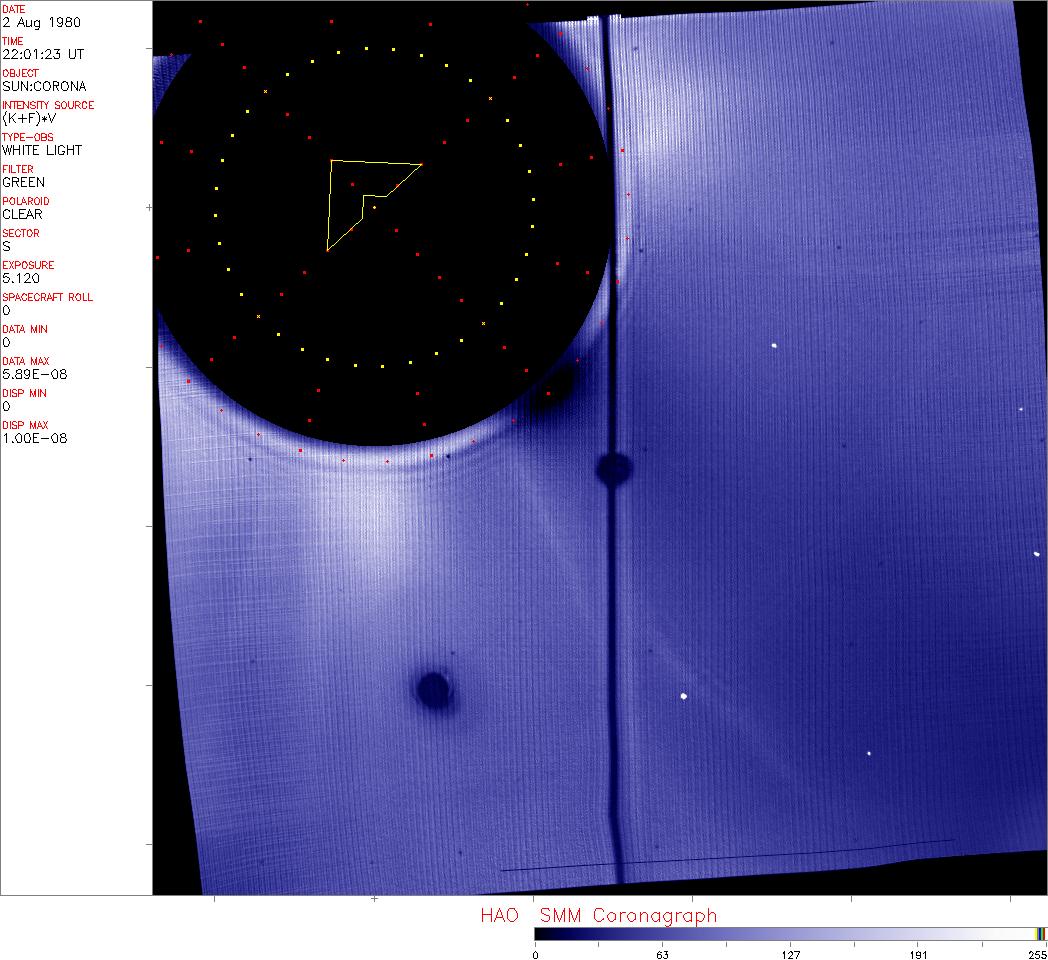
Task: Click the INTENSITY SOURCE label
Action: [x=48, y=105]
